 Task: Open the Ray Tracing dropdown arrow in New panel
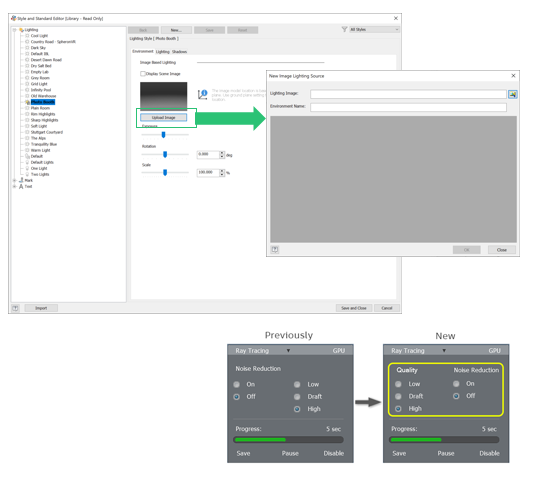coord(444,350)
